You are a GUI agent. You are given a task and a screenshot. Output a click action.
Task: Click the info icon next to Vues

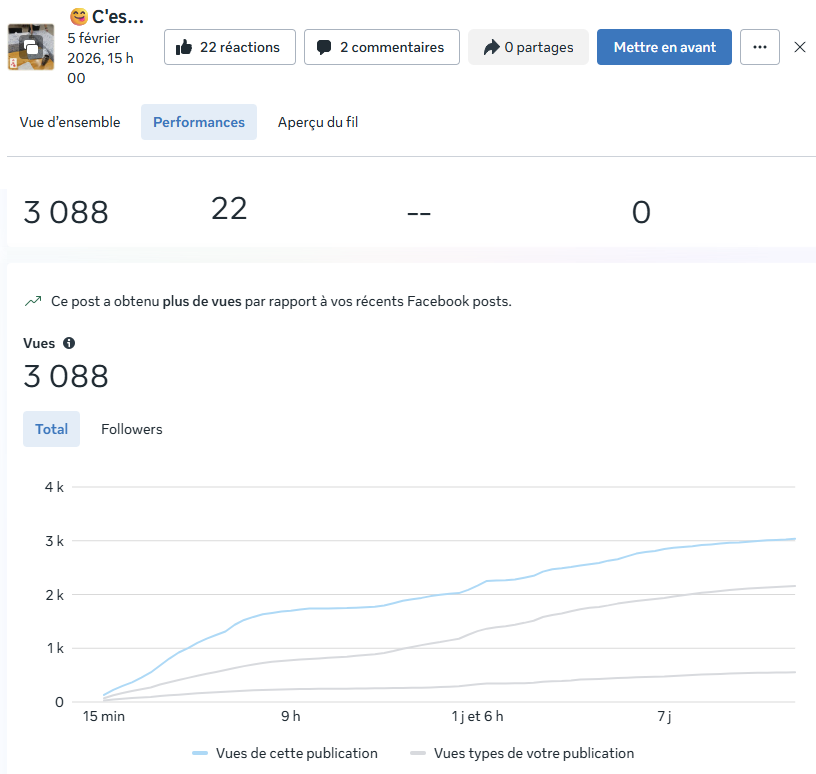click(69, 343)
